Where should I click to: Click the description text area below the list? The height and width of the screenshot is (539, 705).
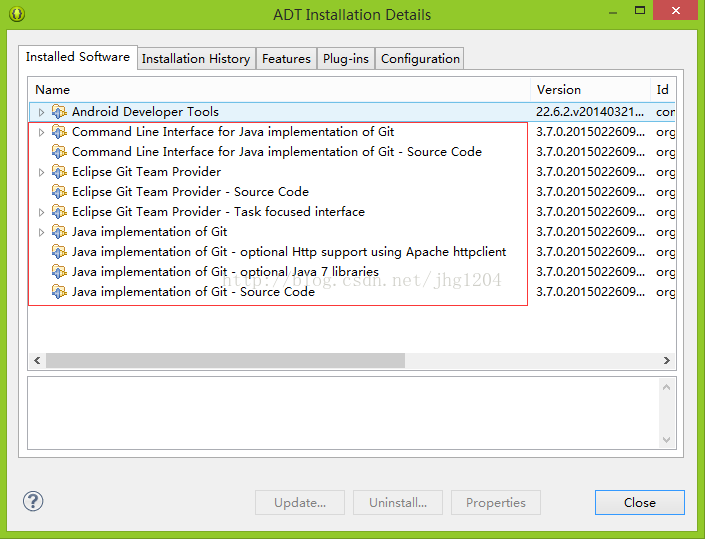[x=344, y=413]
